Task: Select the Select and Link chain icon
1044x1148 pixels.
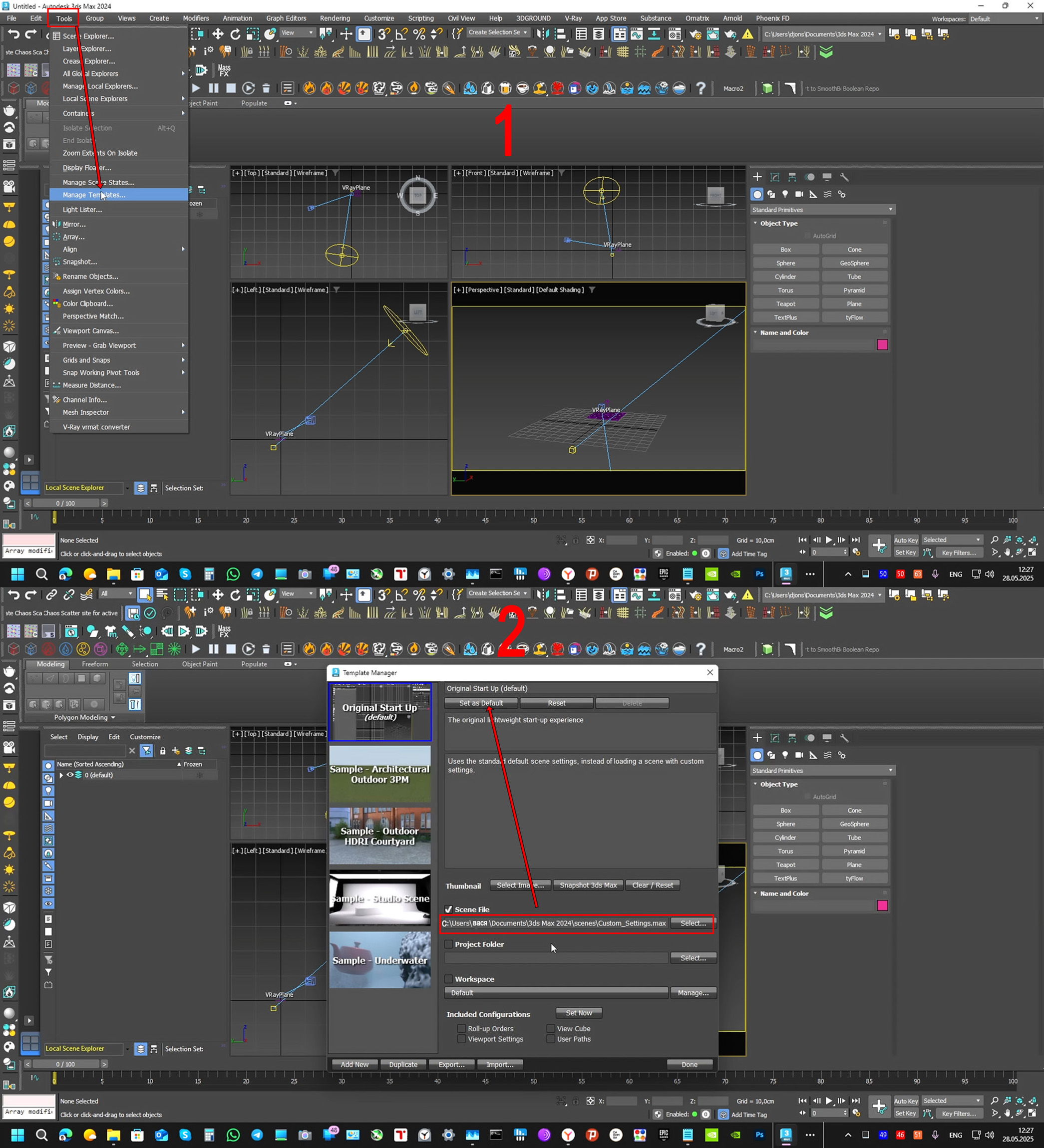Action: [x=51, y=594]
